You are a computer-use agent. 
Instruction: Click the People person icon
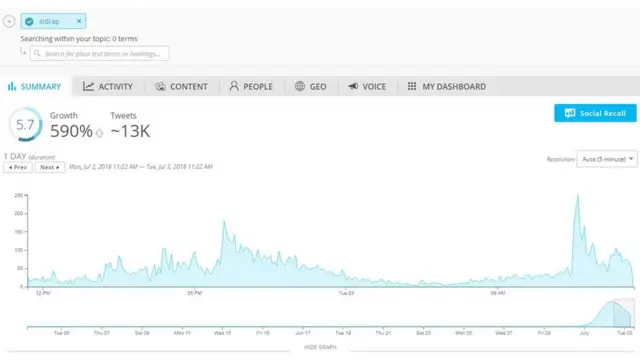point(234,86)
